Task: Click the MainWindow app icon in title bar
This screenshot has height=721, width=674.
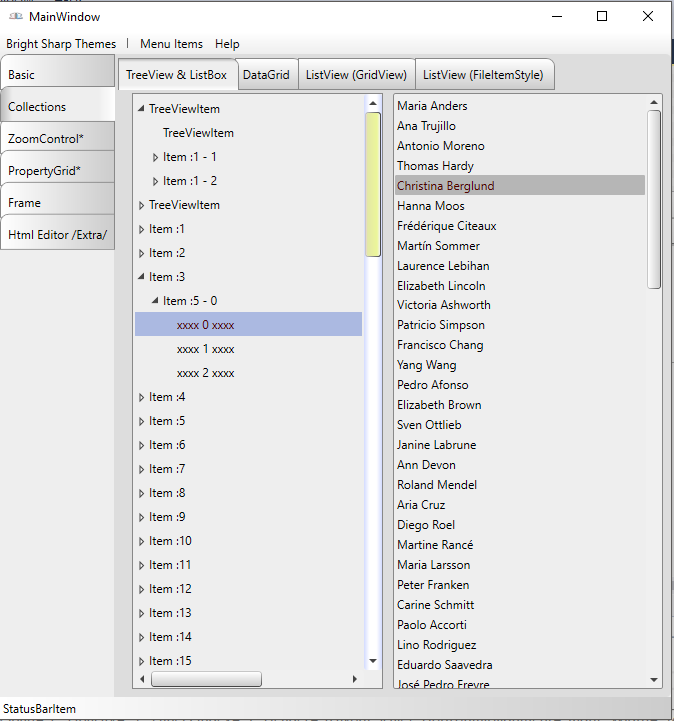Action: pos(15,16)
